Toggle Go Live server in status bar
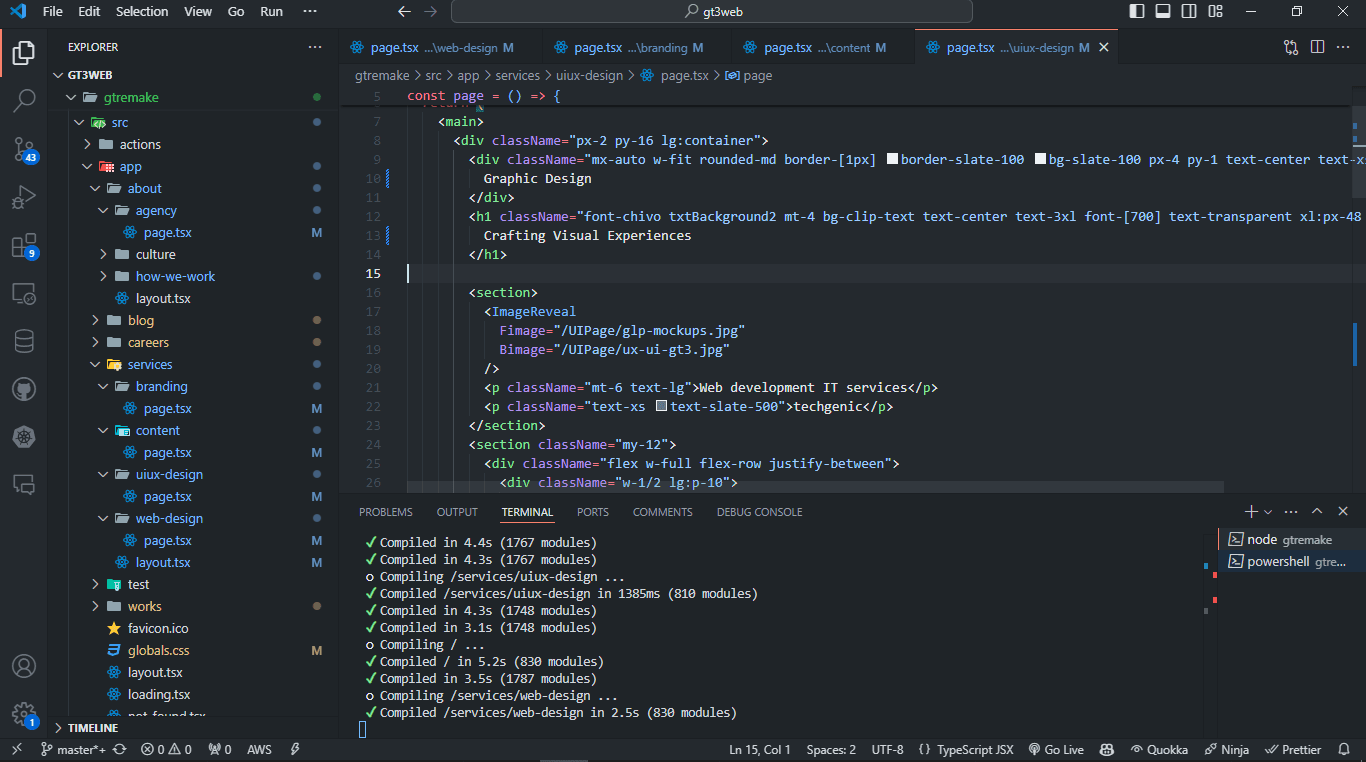Image resolution: width=1366 pixels, height=762 pixels. click(1056, 749)
